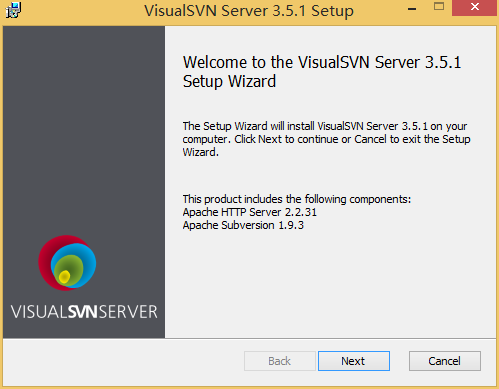Click the Next button to continue setup
Screen dimensions: 499x389
(354, 361)
